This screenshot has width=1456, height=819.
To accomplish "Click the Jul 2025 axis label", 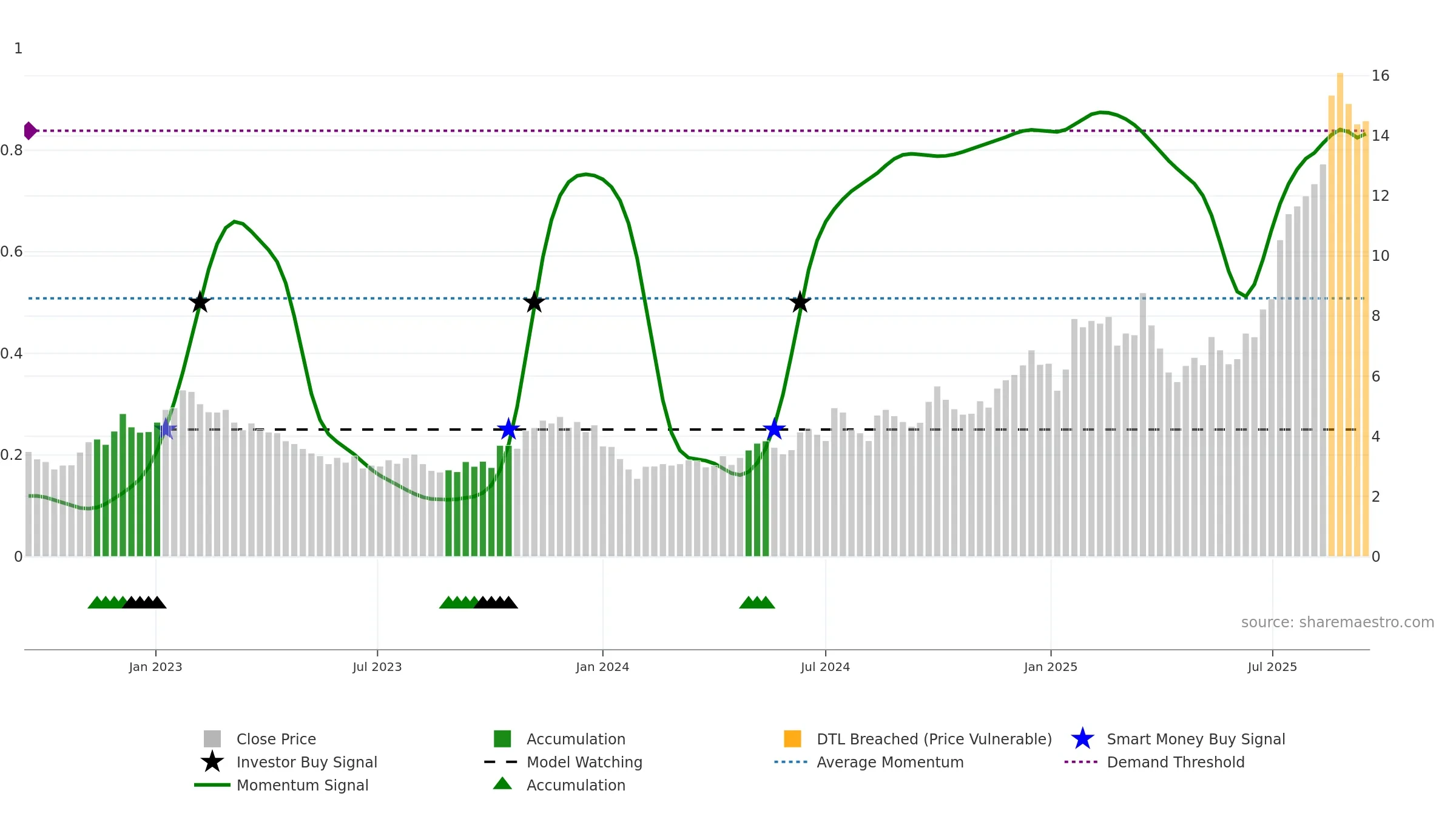I will click(x=1272, y=667).
